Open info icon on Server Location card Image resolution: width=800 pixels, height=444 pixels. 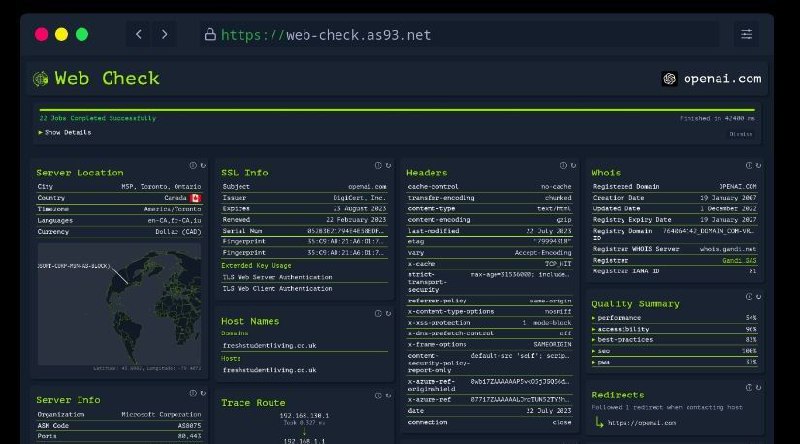coord(192,165)
